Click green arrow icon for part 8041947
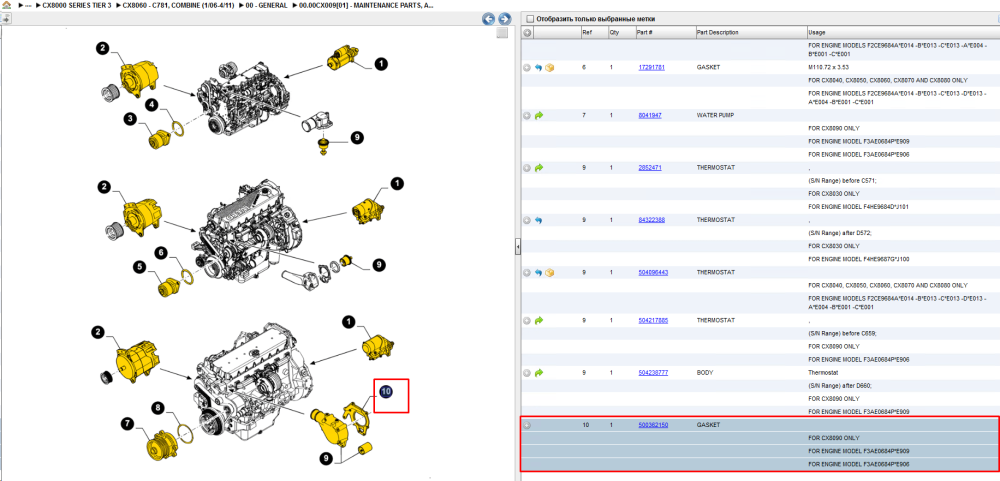The height and width of the screenshot is (481, 1000). pos(538,115)
